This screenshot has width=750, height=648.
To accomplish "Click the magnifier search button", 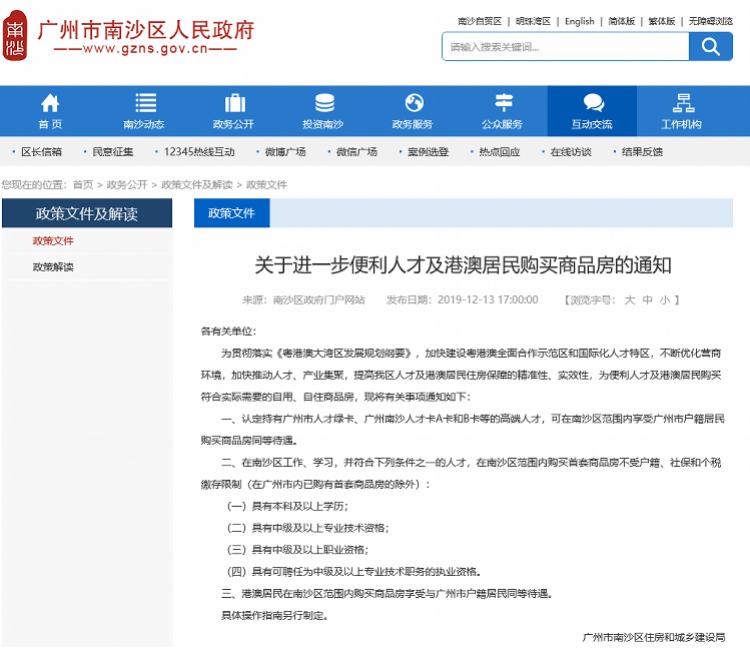I will pyautogui.click(x=710, y=46).
